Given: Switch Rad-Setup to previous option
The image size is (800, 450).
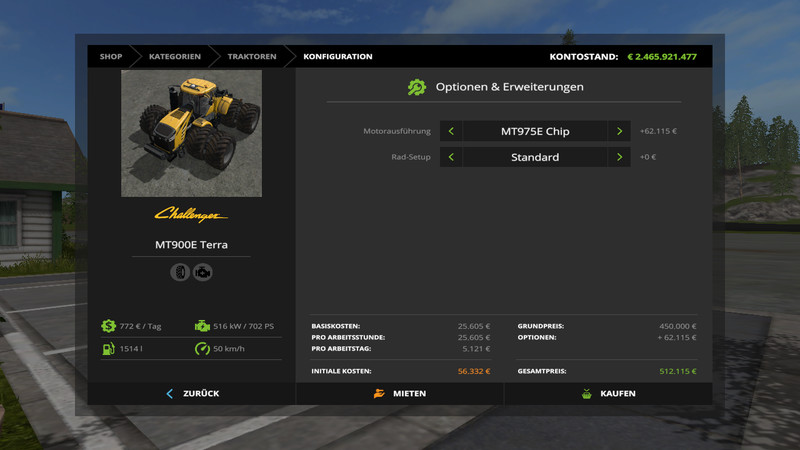Looking at the screenshot, I should [451, 157].
